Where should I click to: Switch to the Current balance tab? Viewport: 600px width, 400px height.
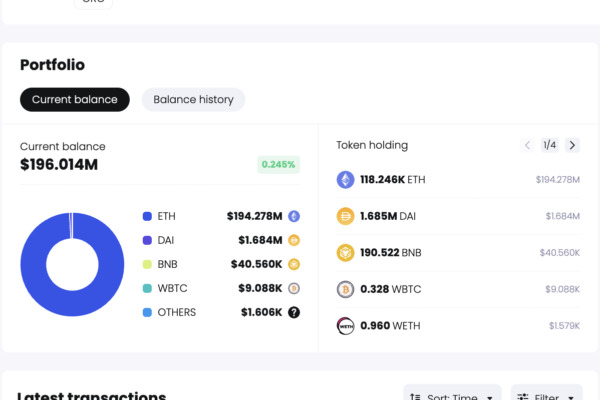click(75, 100)
